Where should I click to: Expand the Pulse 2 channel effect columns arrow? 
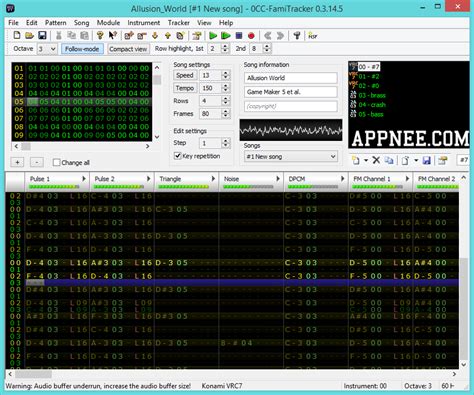(149, 179)
